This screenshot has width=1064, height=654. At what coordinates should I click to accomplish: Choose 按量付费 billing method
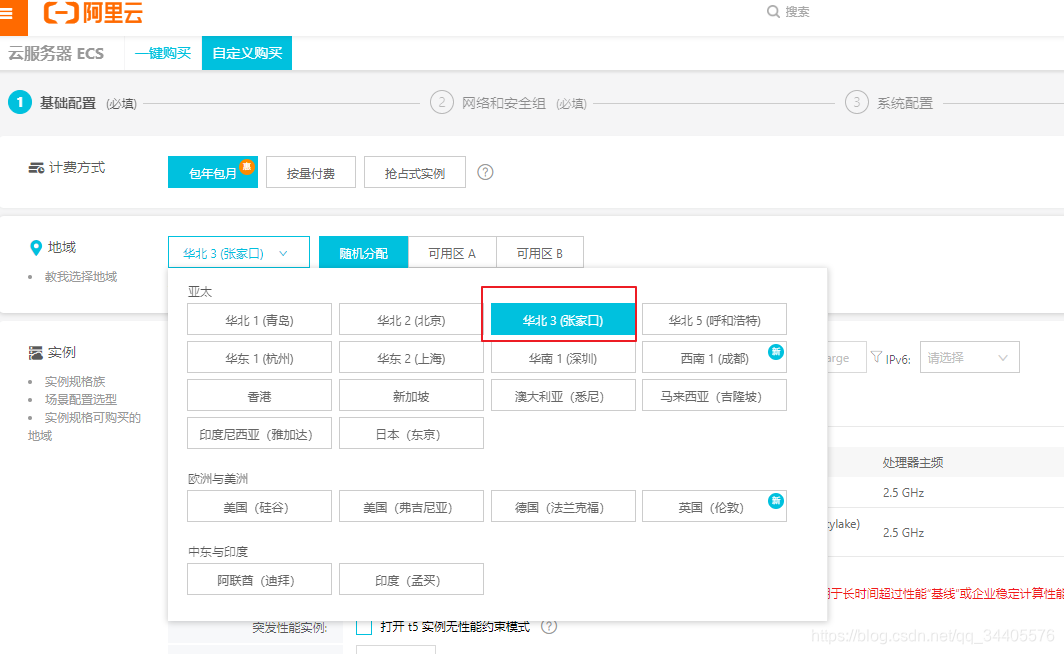pyautogui.click(x=311, y=172)
